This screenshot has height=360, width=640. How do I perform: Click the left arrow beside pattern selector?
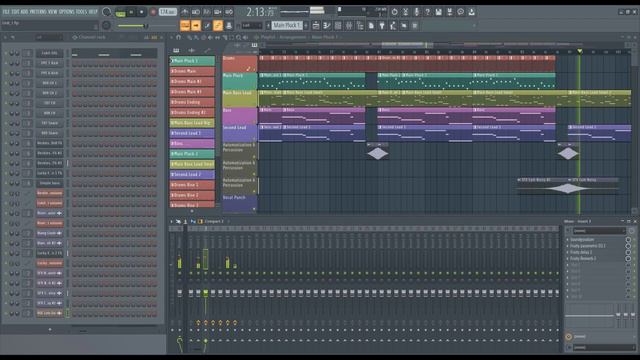[x=268, y=25]
